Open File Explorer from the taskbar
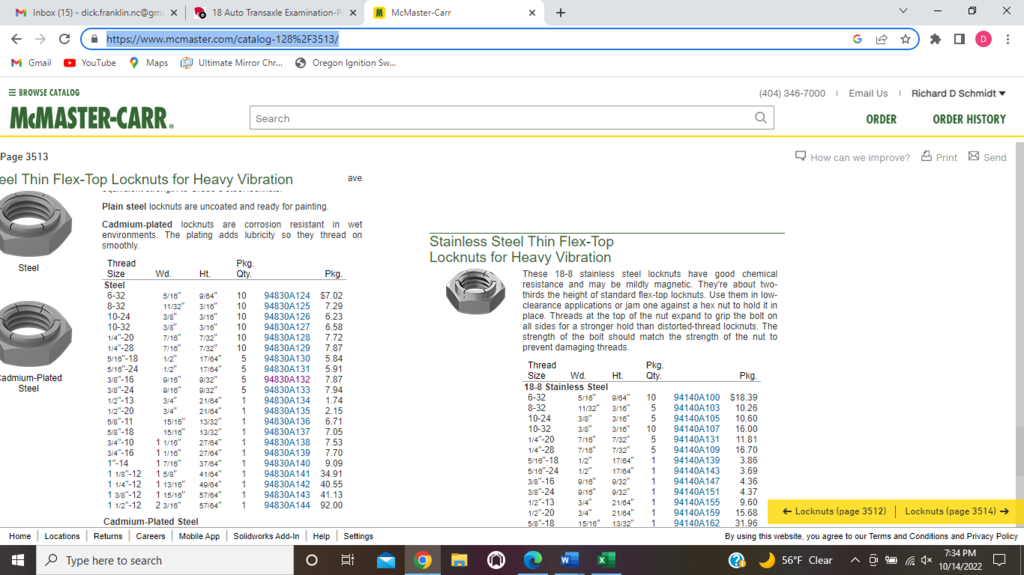The width and height of the screenshot is (1024, 575). click(x=459, y=560)
